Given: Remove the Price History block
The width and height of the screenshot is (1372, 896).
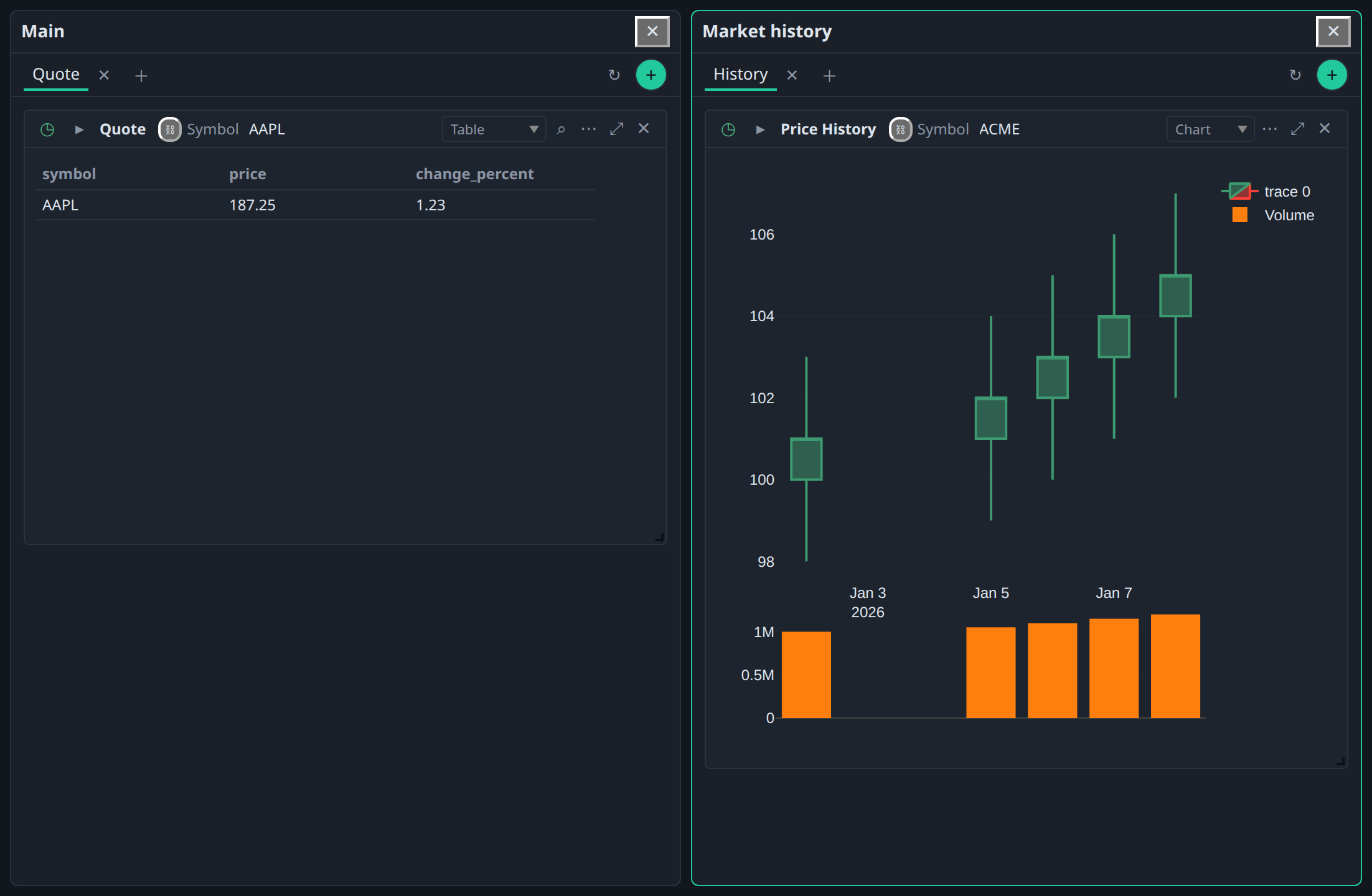Looking at the screenshot, I should pyautogui.click(x=1325, y=128).
